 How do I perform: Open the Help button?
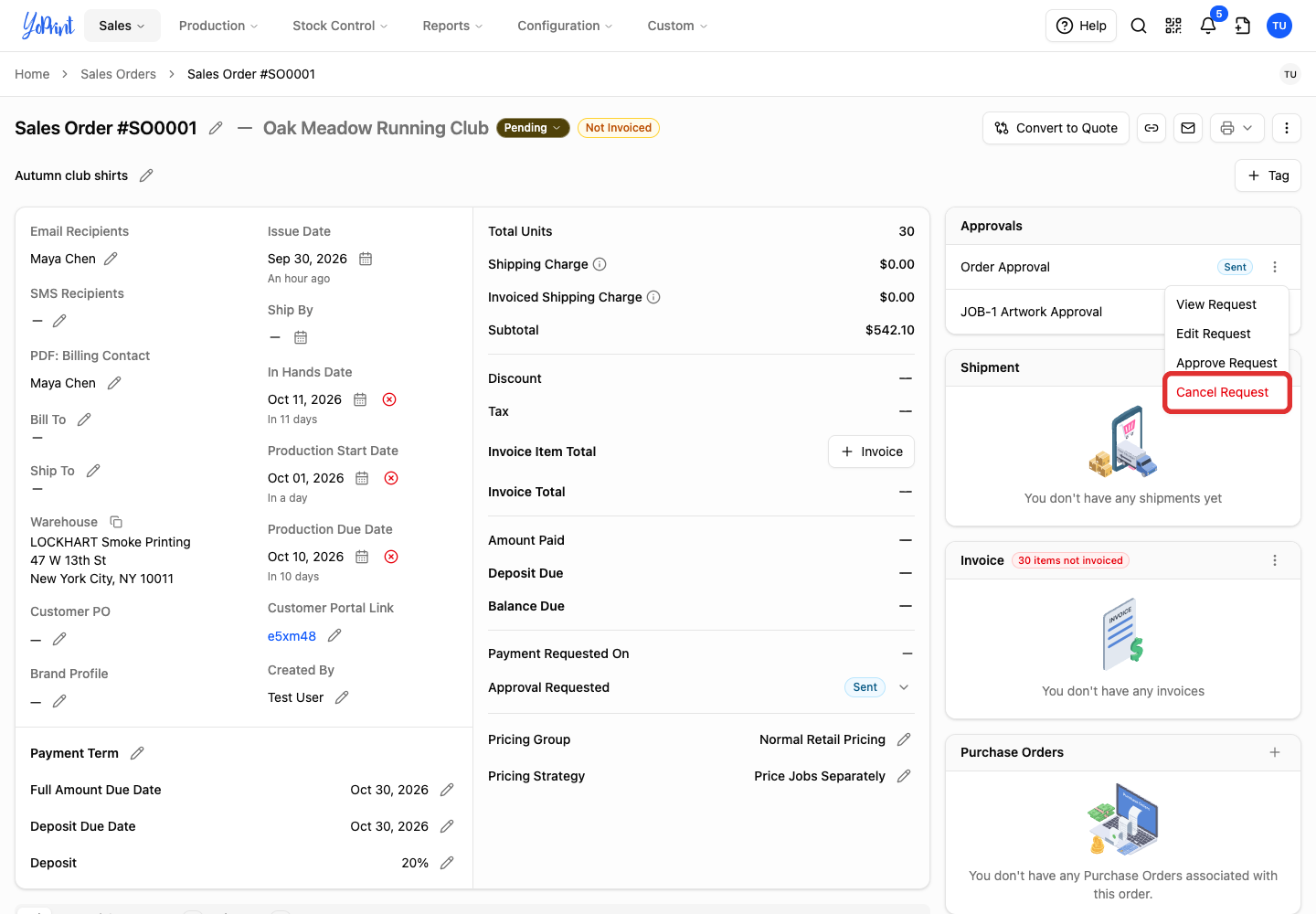(1081, 26)
